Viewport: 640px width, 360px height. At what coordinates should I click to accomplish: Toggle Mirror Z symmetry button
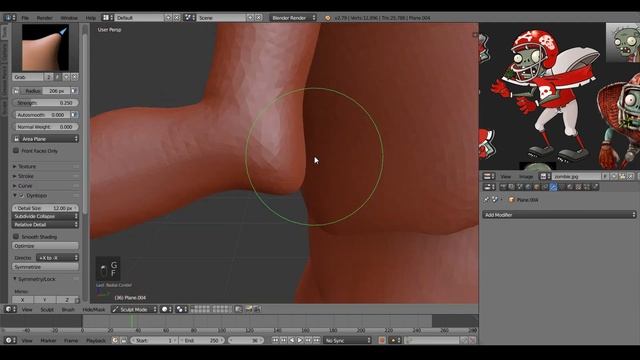coord(67,300)
